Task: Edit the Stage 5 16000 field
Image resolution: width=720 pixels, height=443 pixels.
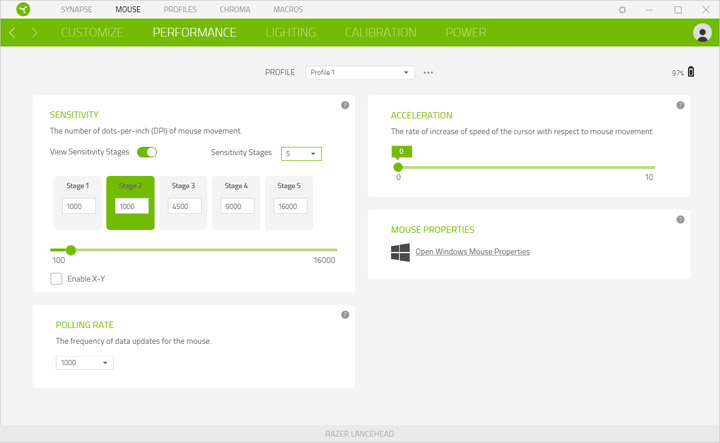Action: tap(290, 206)
